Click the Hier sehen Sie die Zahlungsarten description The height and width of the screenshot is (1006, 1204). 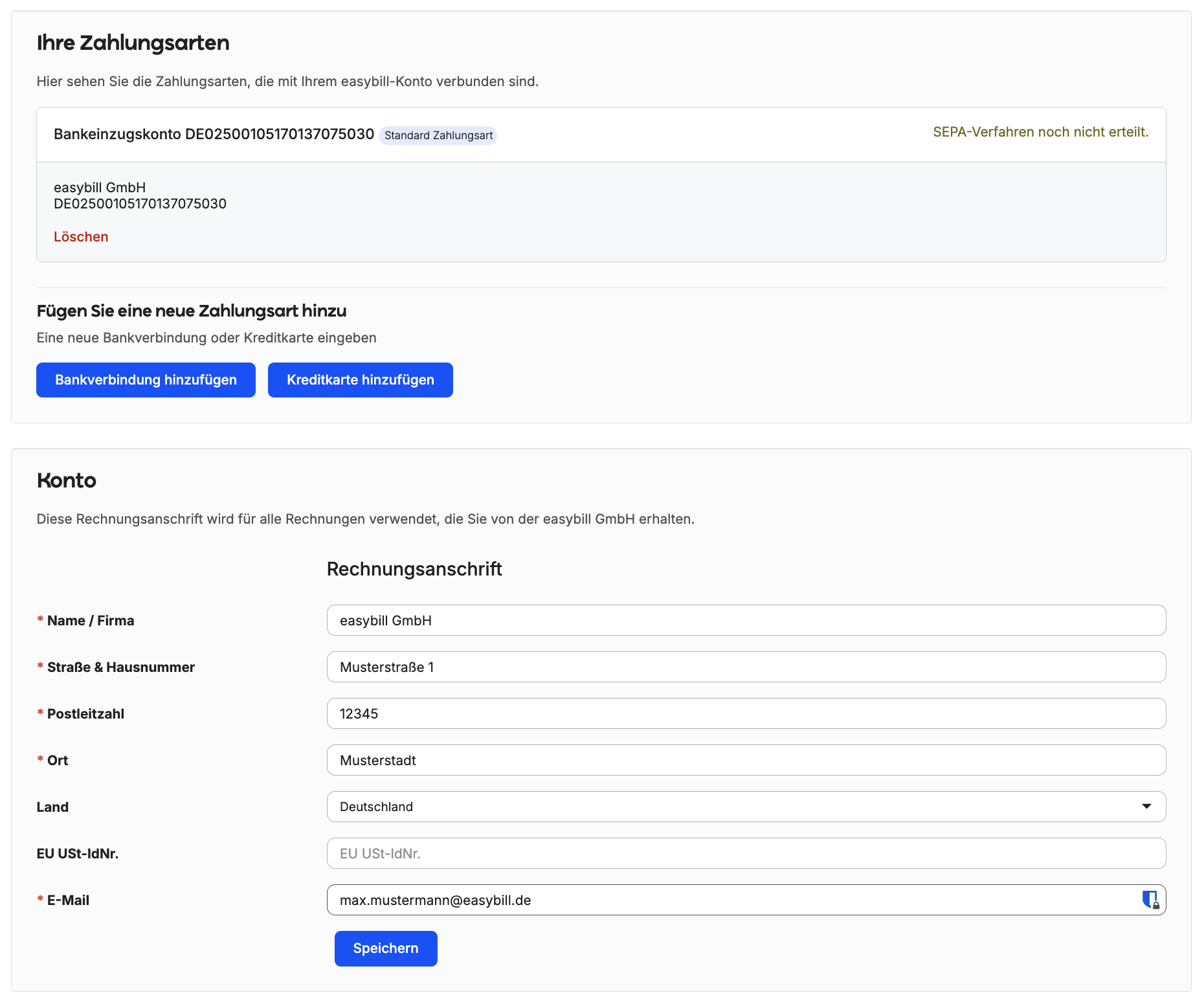pos(287,82)
